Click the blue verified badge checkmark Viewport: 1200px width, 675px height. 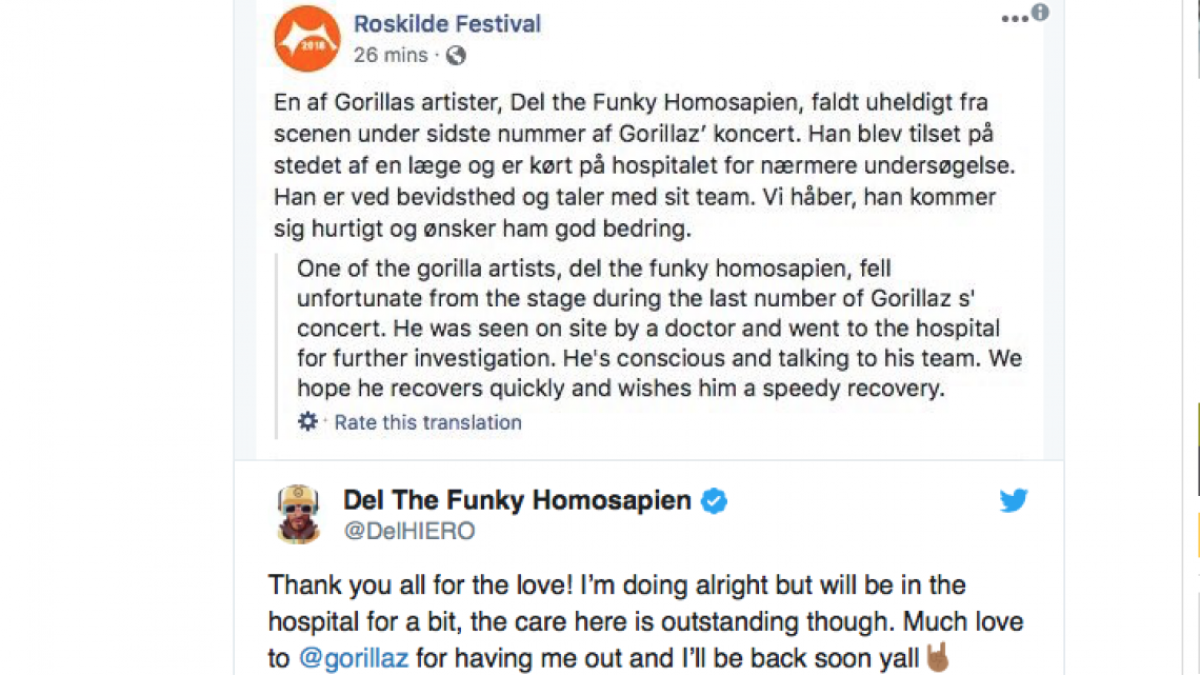pyautogui.click(x=713, y=501)
